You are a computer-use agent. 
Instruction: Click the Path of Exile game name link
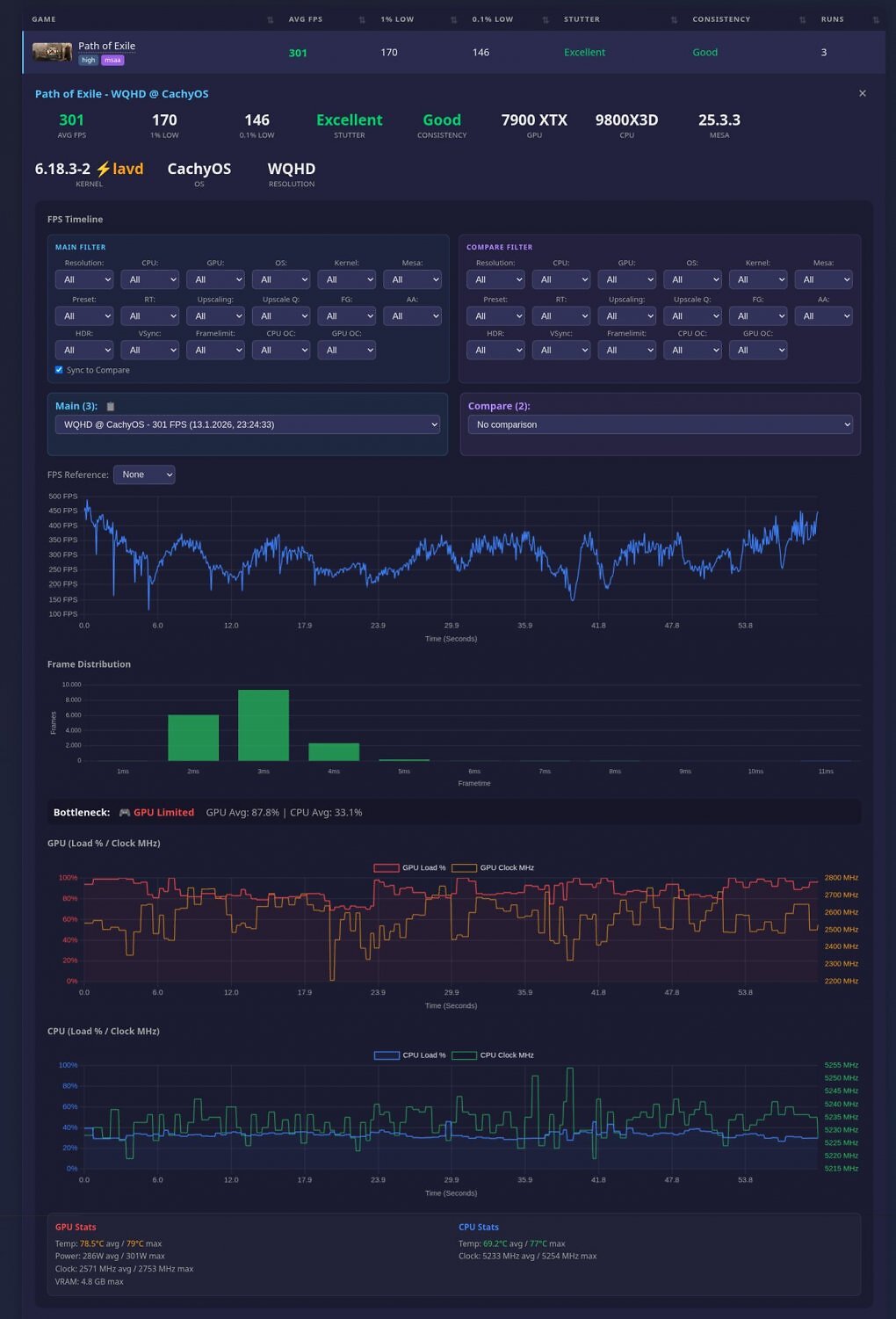click(x=106, y=46)
